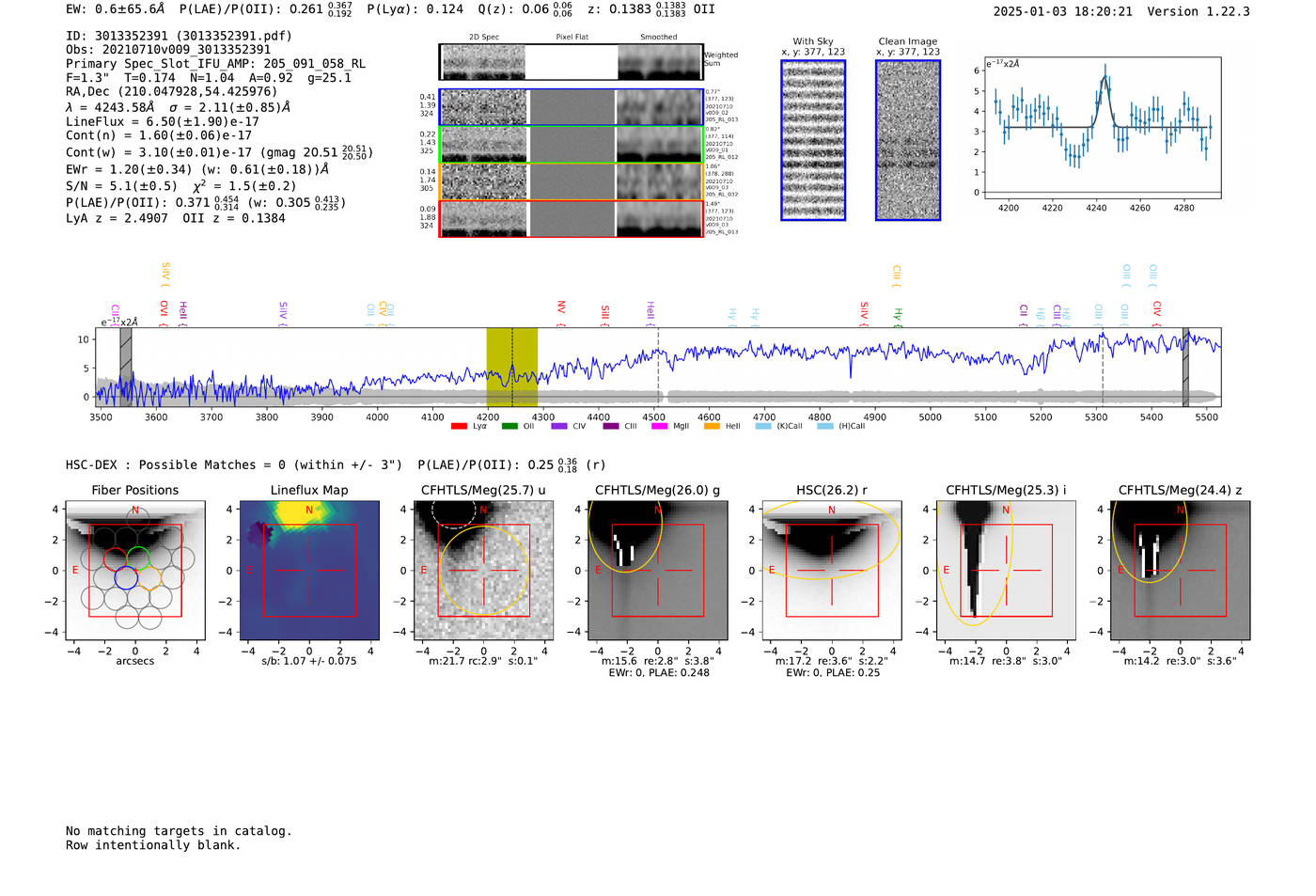
Task: Select the orange-outlined fiber spectrum row
Action: click(x=572, y=181)
